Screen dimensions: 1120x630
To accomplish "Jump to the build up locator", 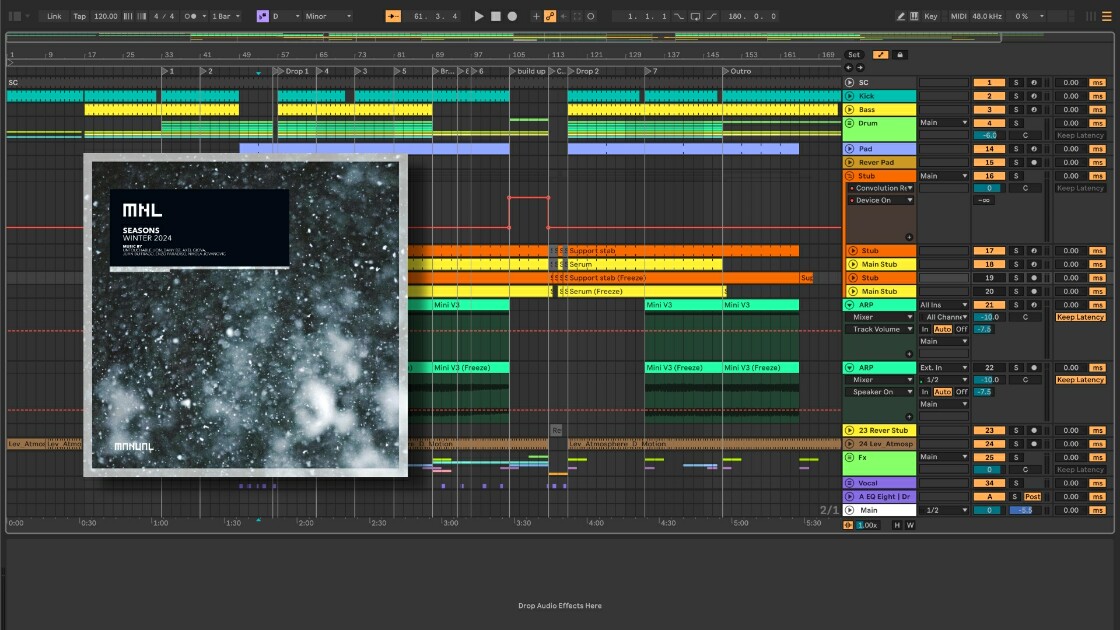I will [527, 71].
